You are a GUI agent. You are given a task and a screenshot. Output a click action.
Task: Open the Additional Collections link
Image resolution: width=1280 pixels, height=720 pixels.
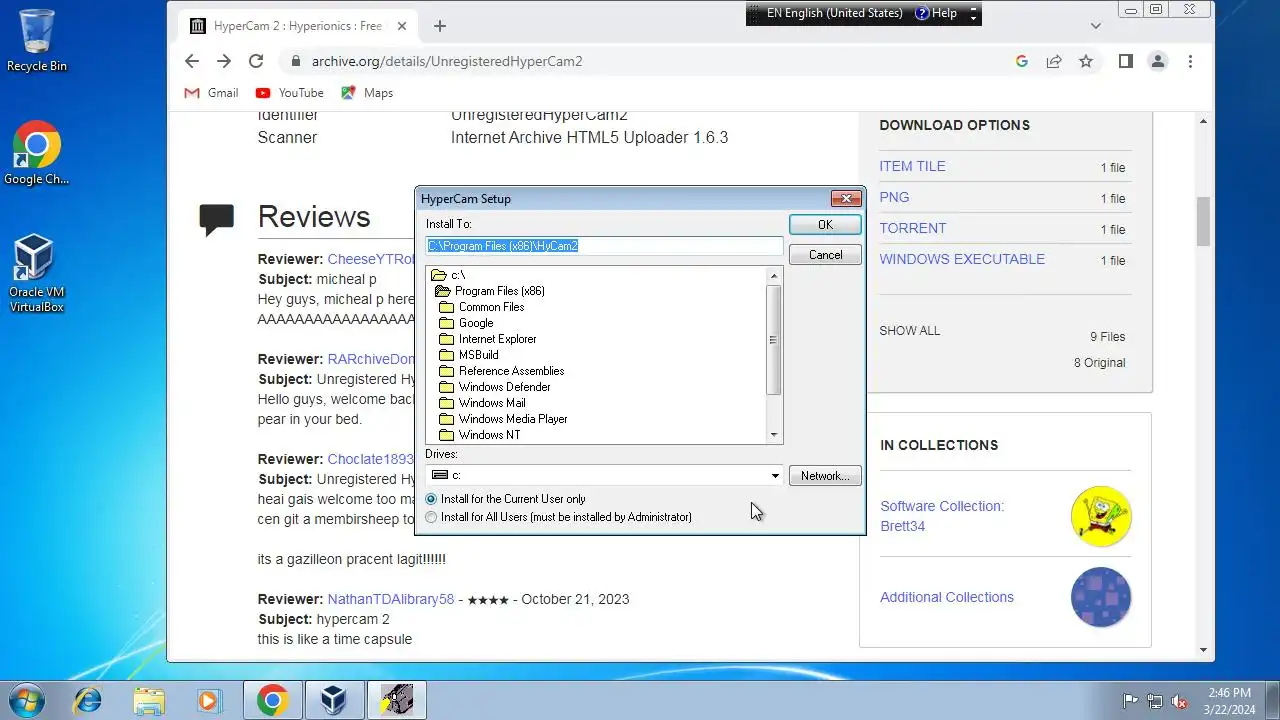tap(947, 597)
